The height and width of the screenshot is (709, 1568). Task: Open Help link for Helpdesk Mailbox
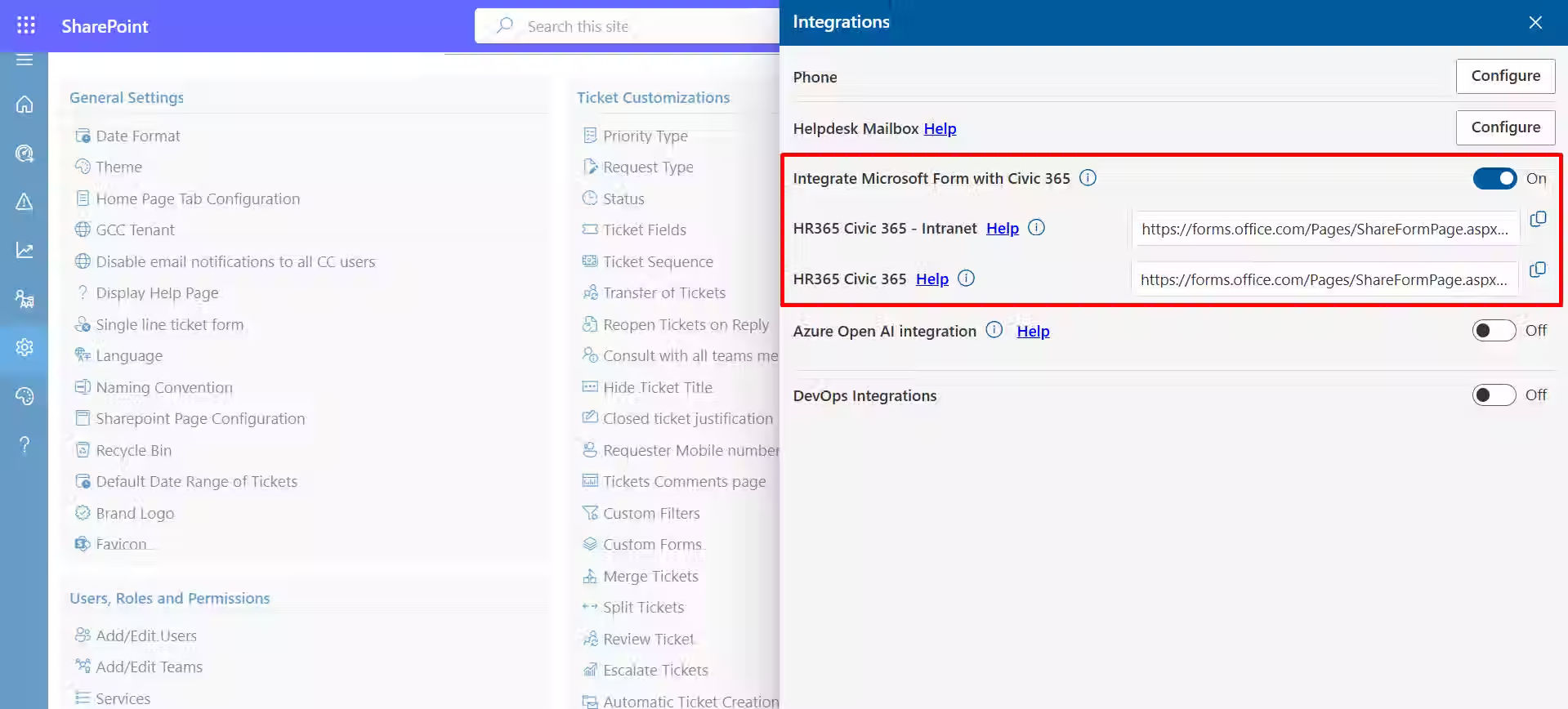940,128
